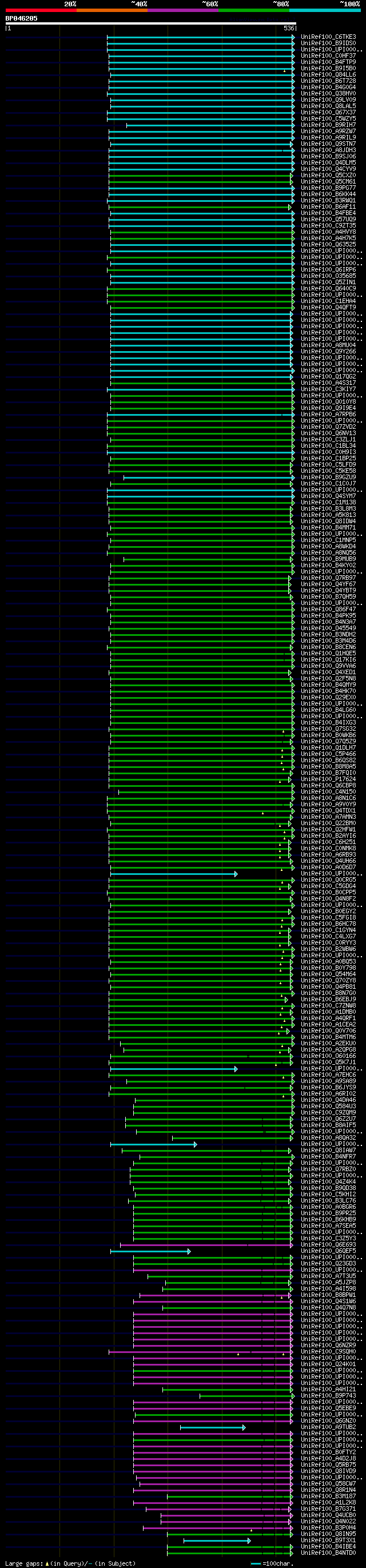Screen dimensions: 366x1568
Task: Select hit label UniRef100_B6HC78
Action: tap(328, 924)
